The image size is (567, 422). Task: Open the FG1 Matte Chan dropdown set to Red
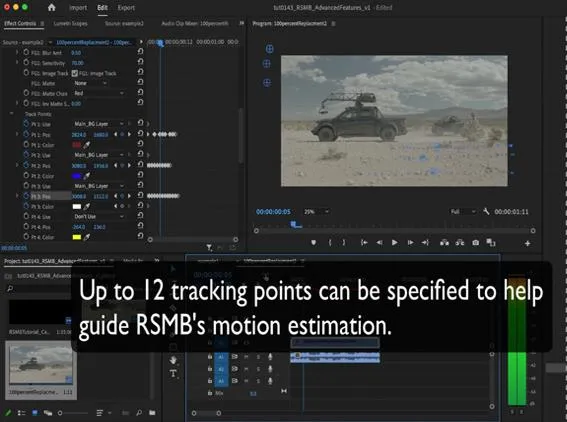tap(99, 93)
